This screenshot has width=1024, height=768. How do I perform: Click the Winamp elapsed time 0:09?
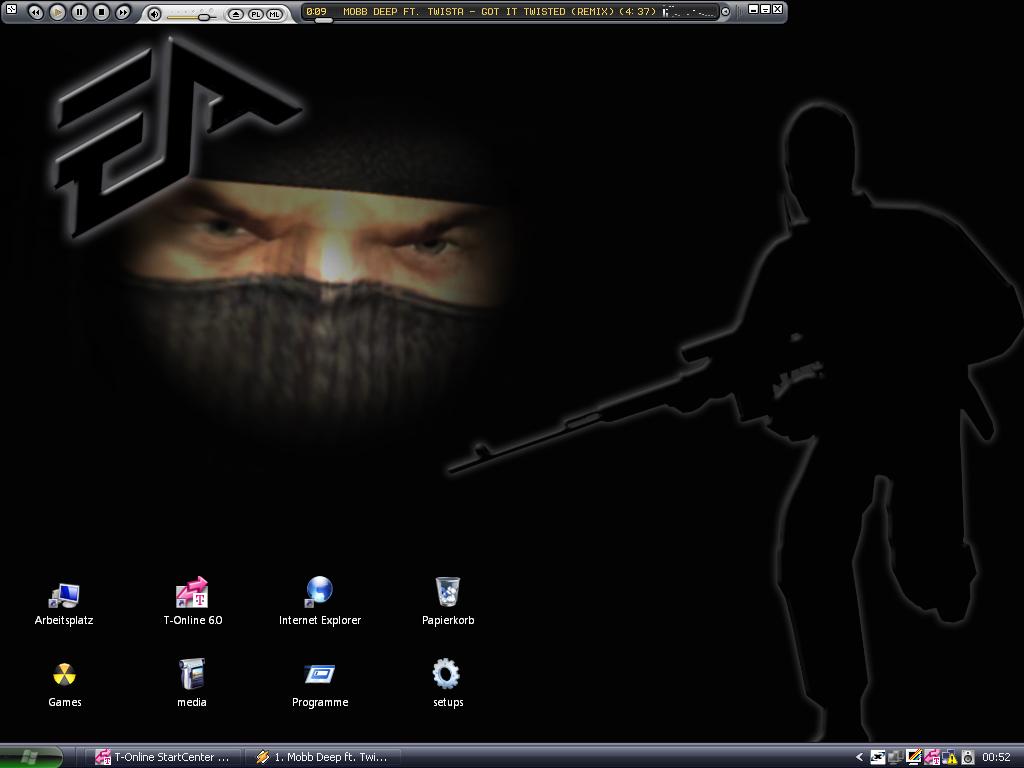click(x=316, y=12)
